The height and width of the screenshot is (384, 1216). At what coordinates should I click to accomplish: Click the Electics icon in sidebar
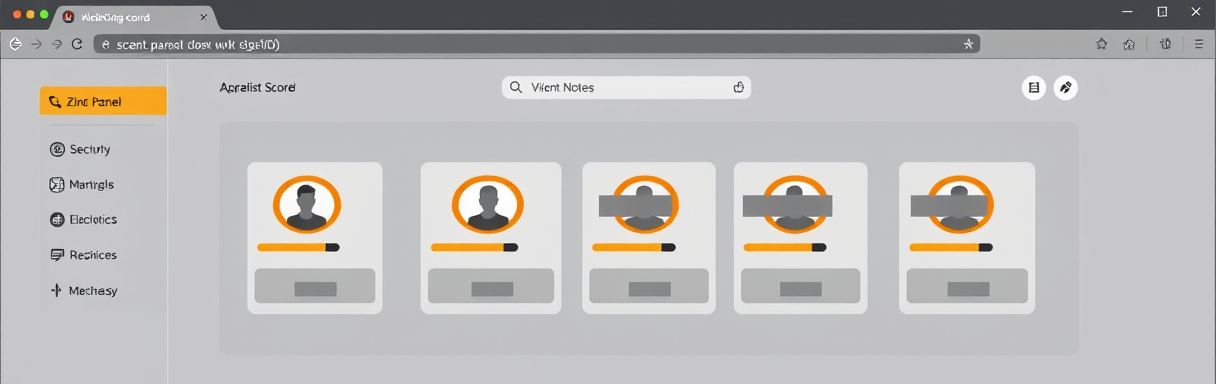point(57,220)
